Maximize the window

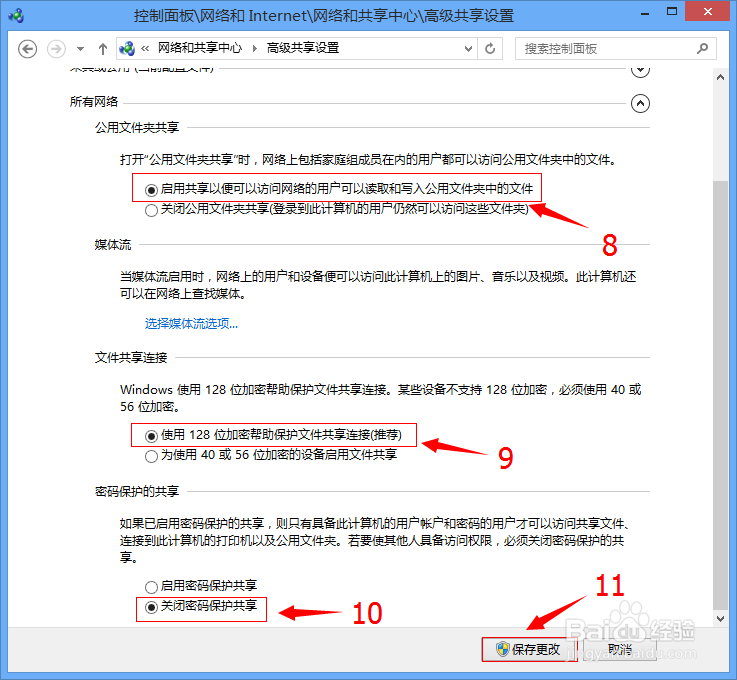[x=672, y=12]
